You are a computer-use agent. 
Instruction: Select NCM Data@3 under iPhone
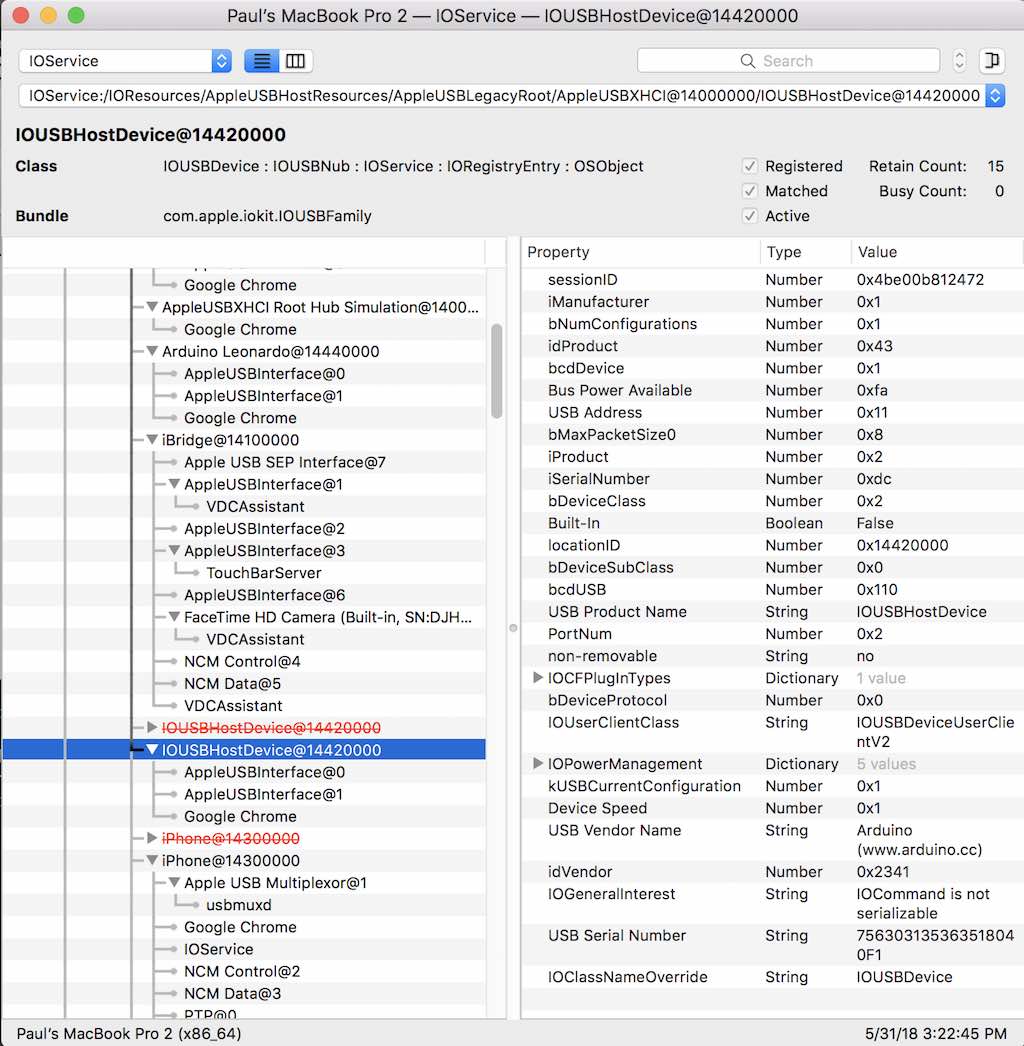(232, 993)
